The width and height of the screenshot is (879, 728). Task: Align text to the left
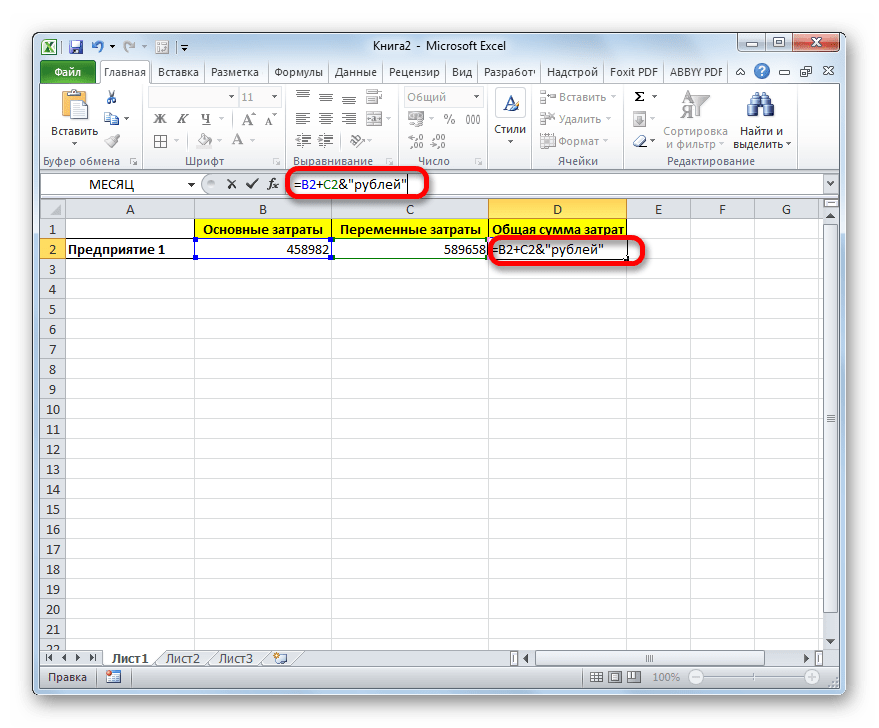pyautogui.click(x=303, y=119)
